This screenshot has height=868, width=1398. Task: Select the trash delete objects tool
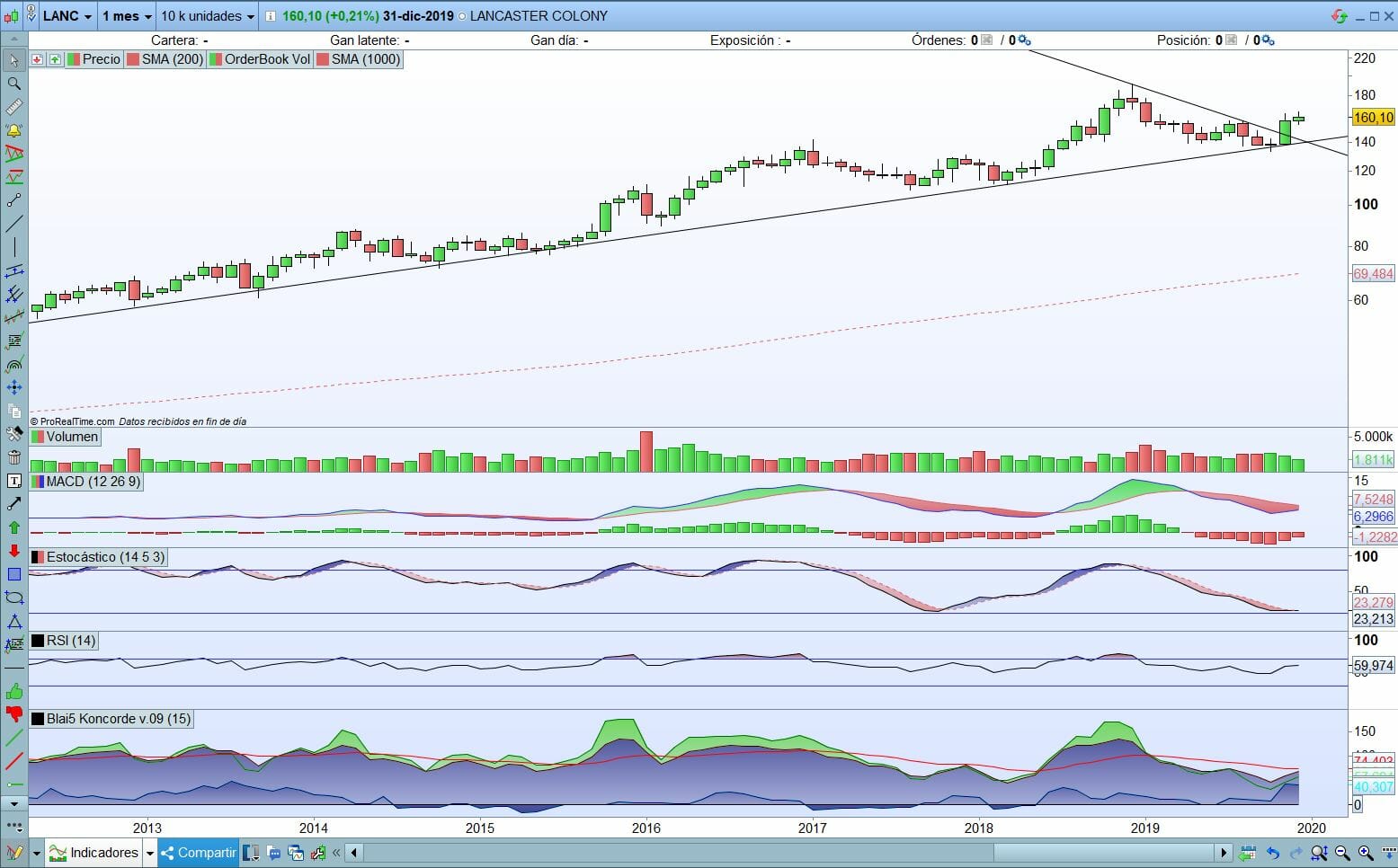(x=13, y=457)
